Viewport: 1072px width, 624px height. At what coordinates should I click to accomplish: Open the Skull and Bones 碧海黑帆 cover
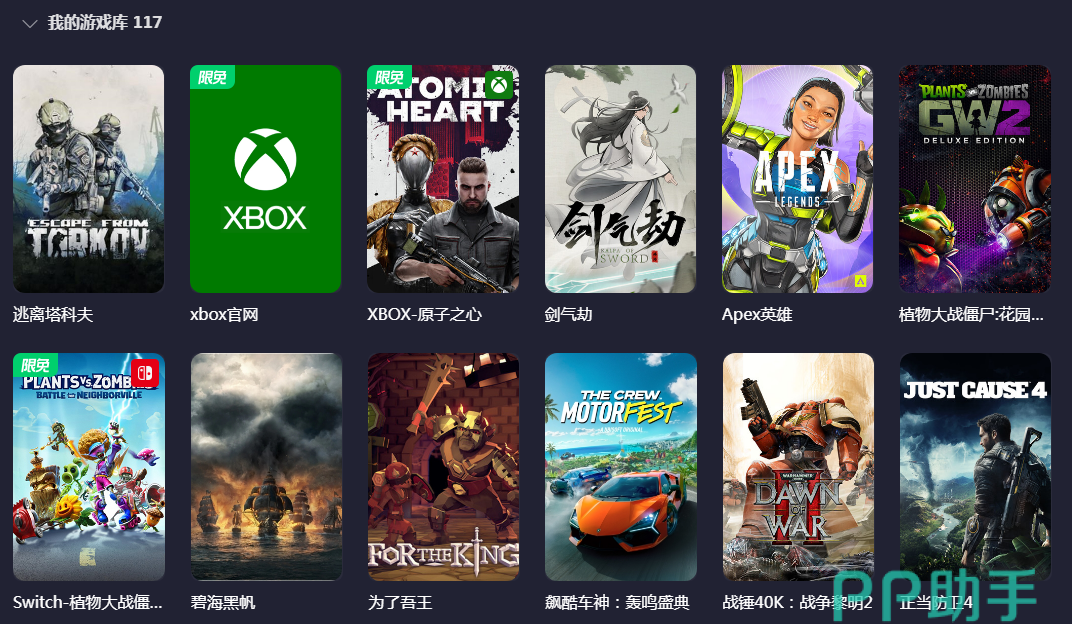pos(266,467)
